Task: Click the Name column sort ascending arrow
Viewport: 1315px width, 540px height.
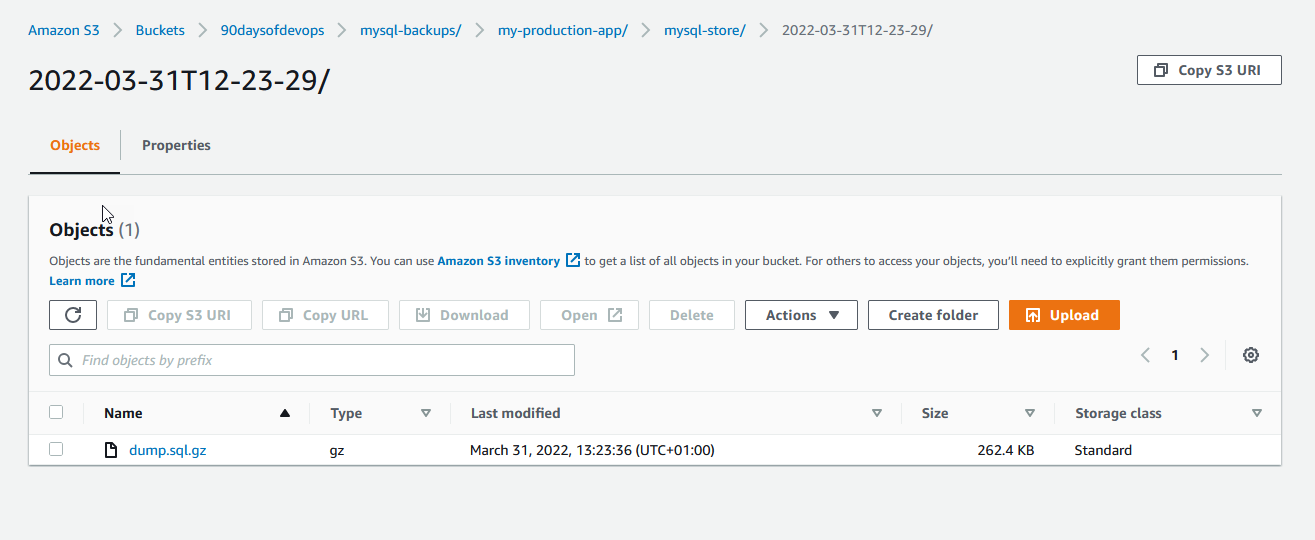Action: click(x=285, y=413)
